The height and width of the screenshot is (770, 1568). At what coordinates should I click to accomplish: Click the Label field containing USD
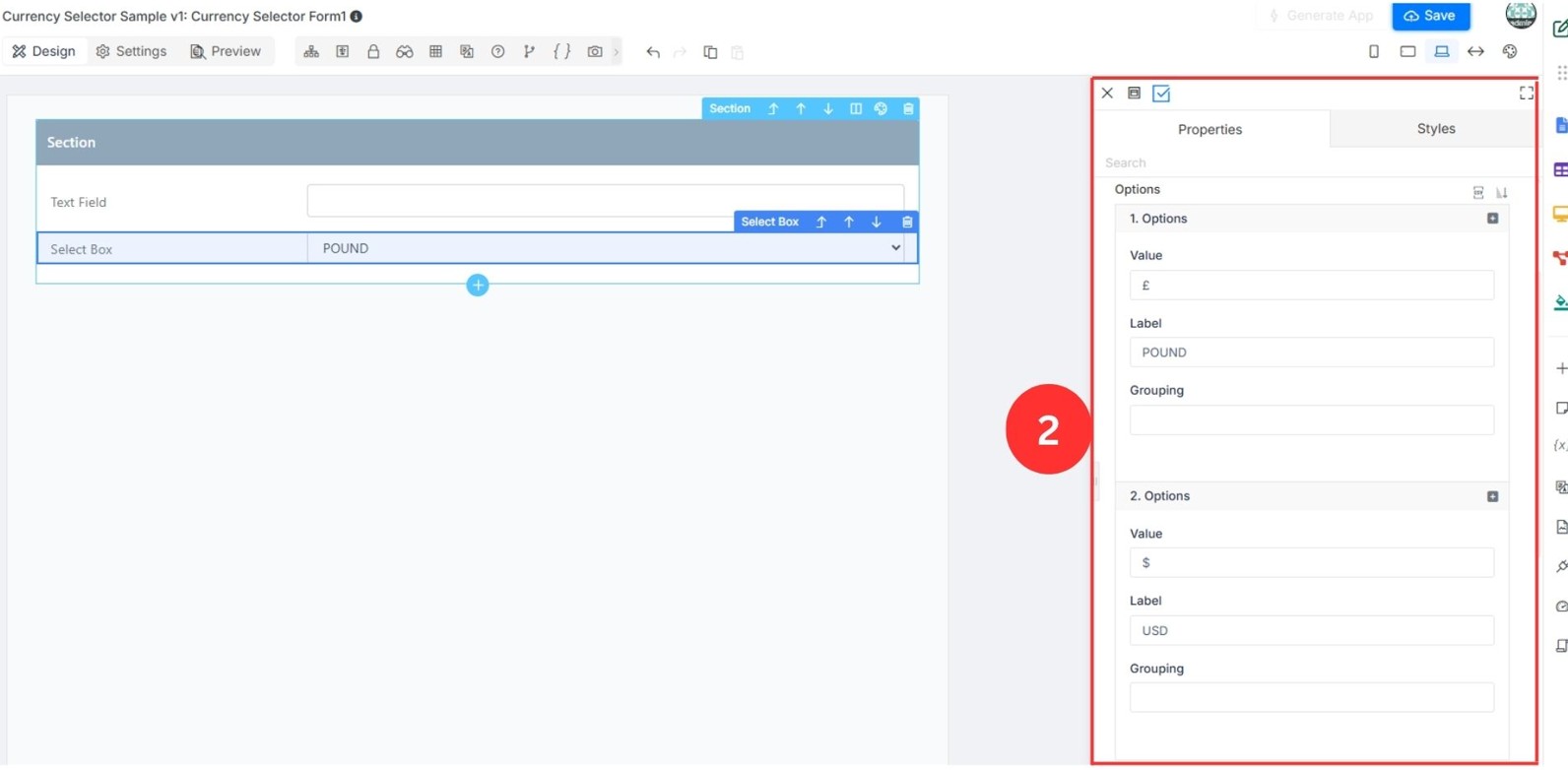pyautogui.click(x=1311, y=630)
